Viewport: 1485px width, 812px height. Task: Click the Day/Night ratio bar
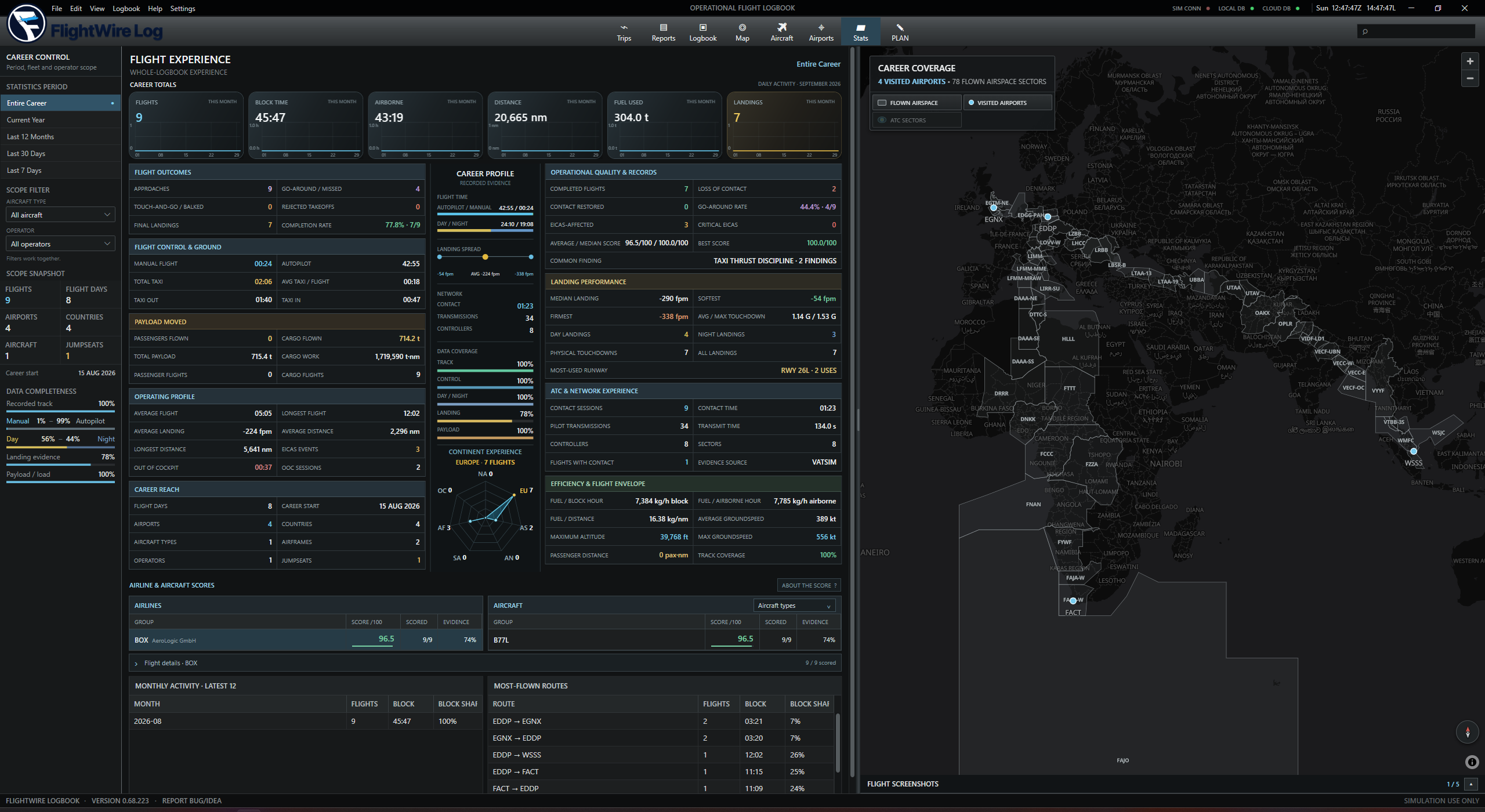pyautogui.click(x=60, y=447)
